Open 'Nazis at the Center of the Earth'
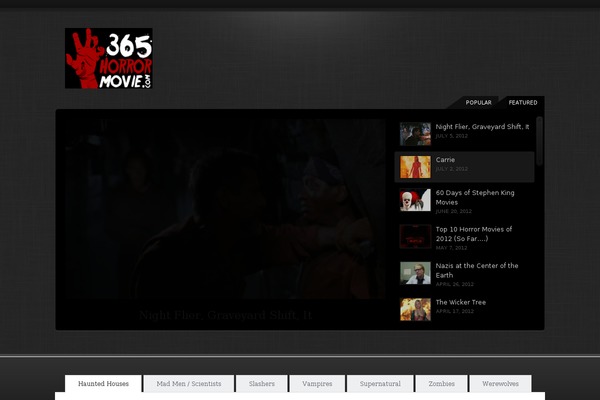600x400 pixels. click(477, 270)
